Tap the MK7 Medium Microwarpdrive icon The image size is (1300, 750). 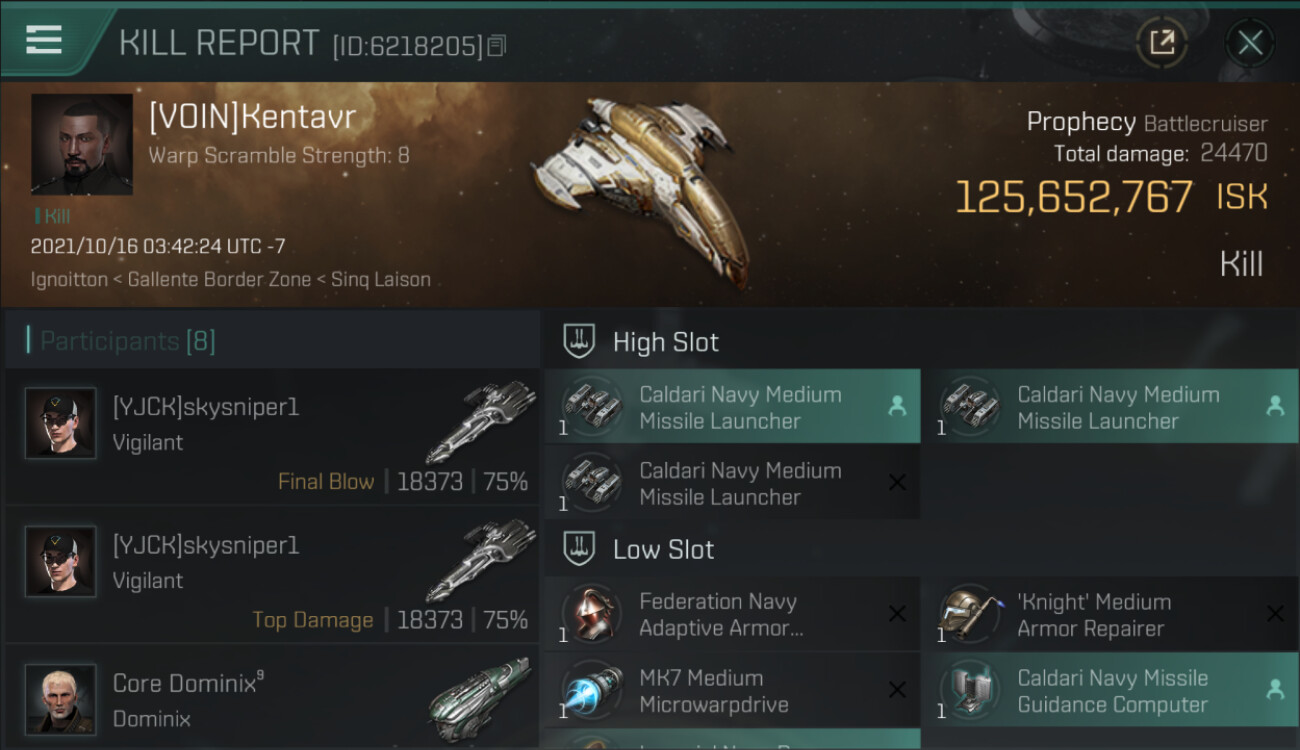tap(592, 691)
